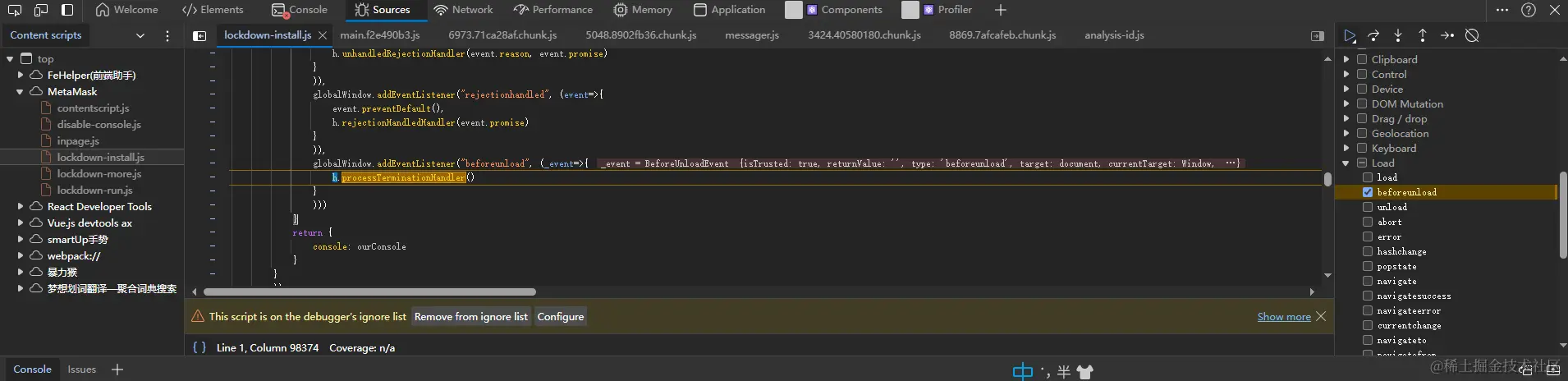This screenshot has height=381, width=1568.
Task: Expand the webpack:// node
Action: tap(20, 255)
